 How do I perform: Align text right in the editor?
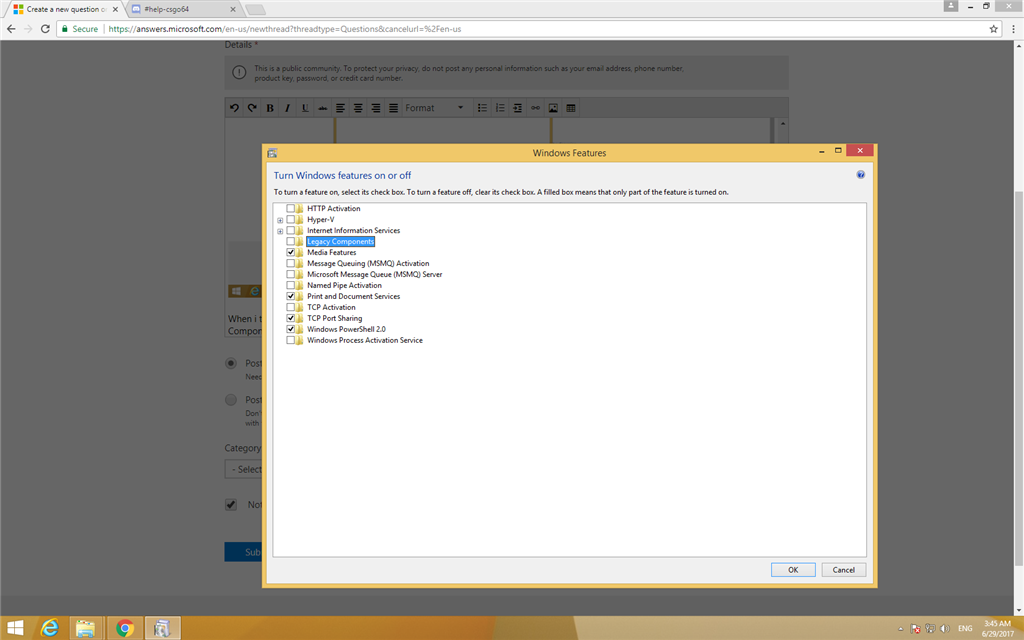point(376,108)
